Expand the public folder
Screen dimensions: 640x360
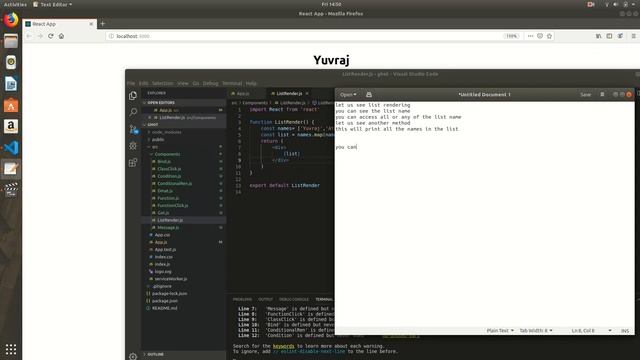158,140
